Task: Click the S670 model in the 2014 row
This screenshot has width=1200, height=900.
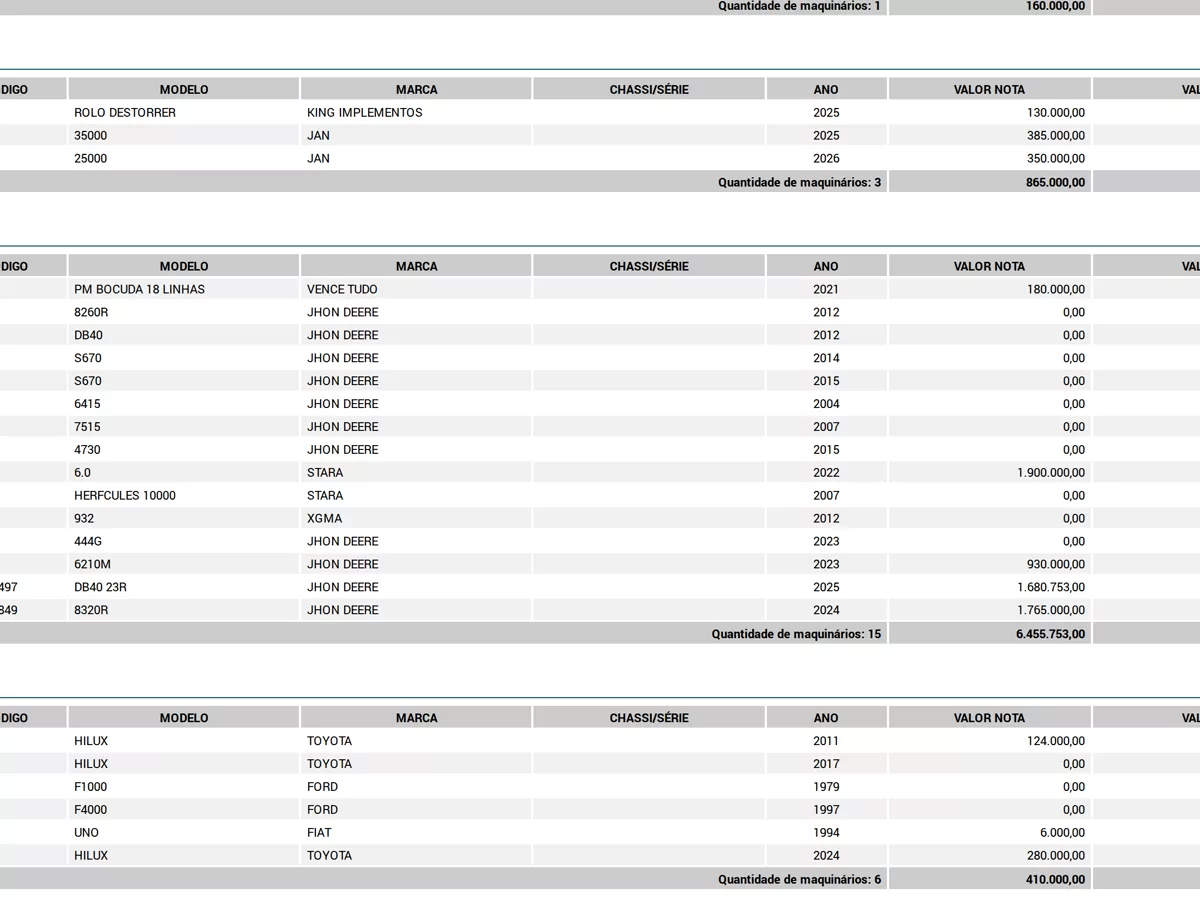Action: 184,358
